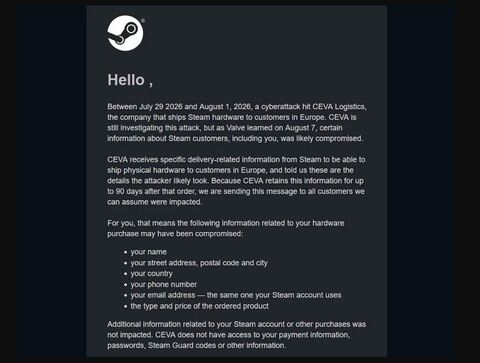The width and height of the screenshot is (480, 363).
Task: Click the registered trademark symbol beside the Steam logo
Action: (x=143, y=21)
